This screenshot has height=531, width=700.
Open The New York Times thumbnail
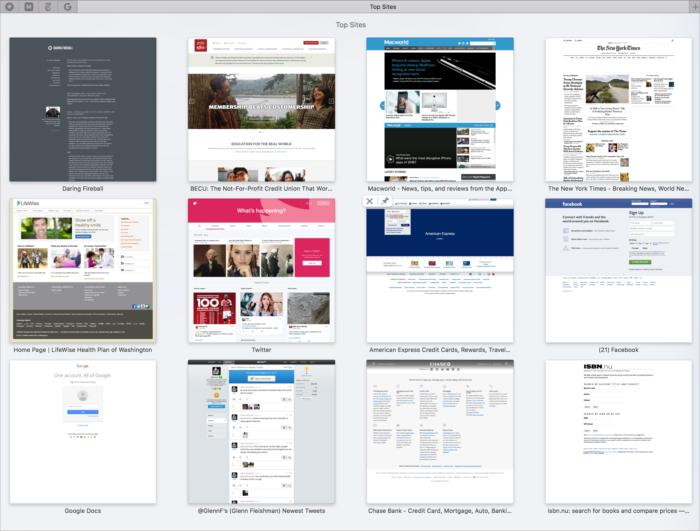point(618,109)
